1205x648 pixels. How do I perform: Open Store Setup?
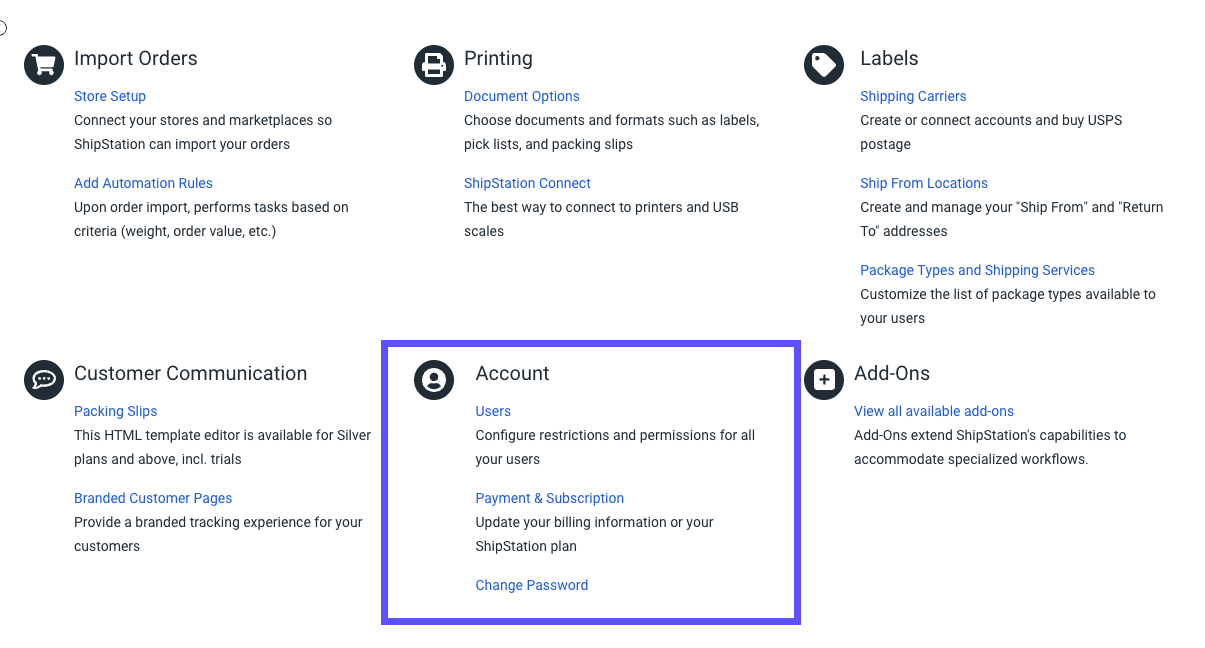[x=109, y=96]
